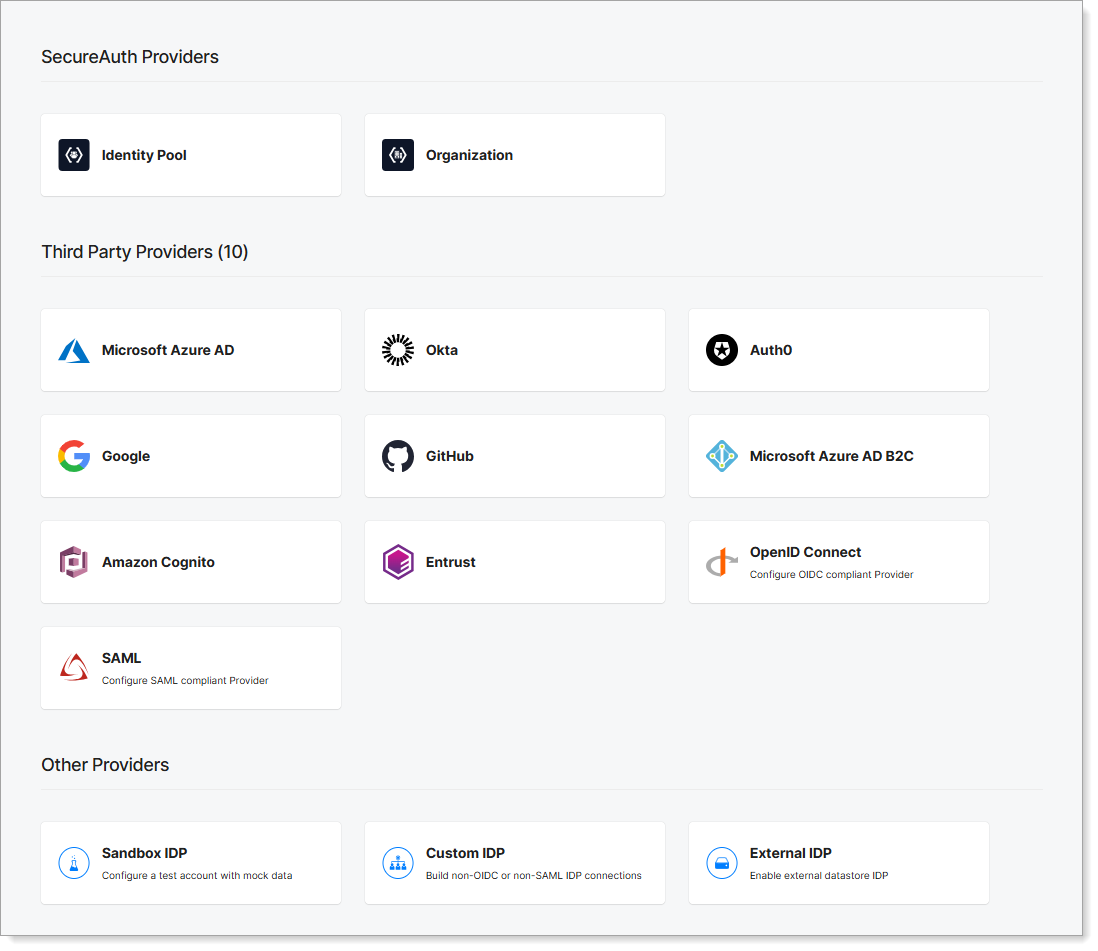This screenshot has height=951, width=1098.
Task: Click the 'Configure SAML compliant Provider' text
Action: (x=185, y=681)
